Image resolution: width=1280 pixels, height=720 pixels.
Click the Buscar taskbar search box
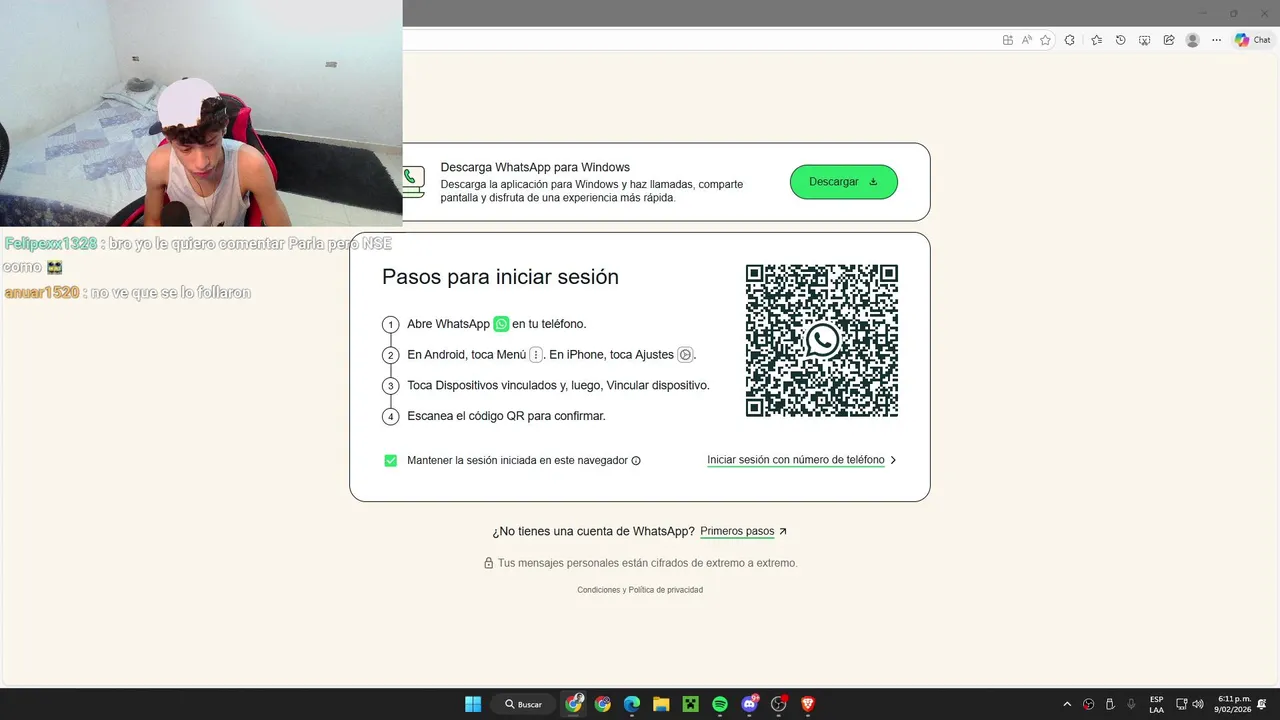pos(524,704)
